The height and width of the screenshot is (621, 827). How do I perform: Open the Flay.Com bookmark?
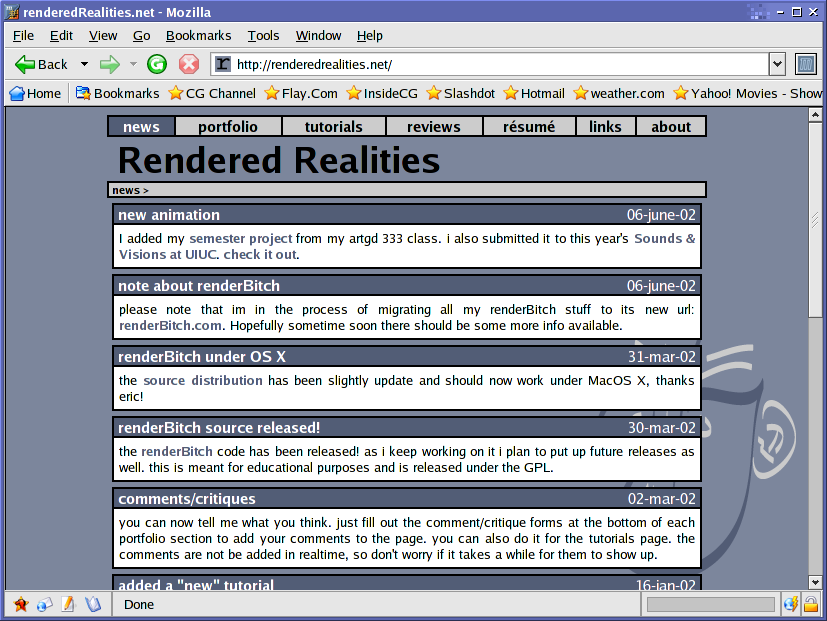click(301, 93)
